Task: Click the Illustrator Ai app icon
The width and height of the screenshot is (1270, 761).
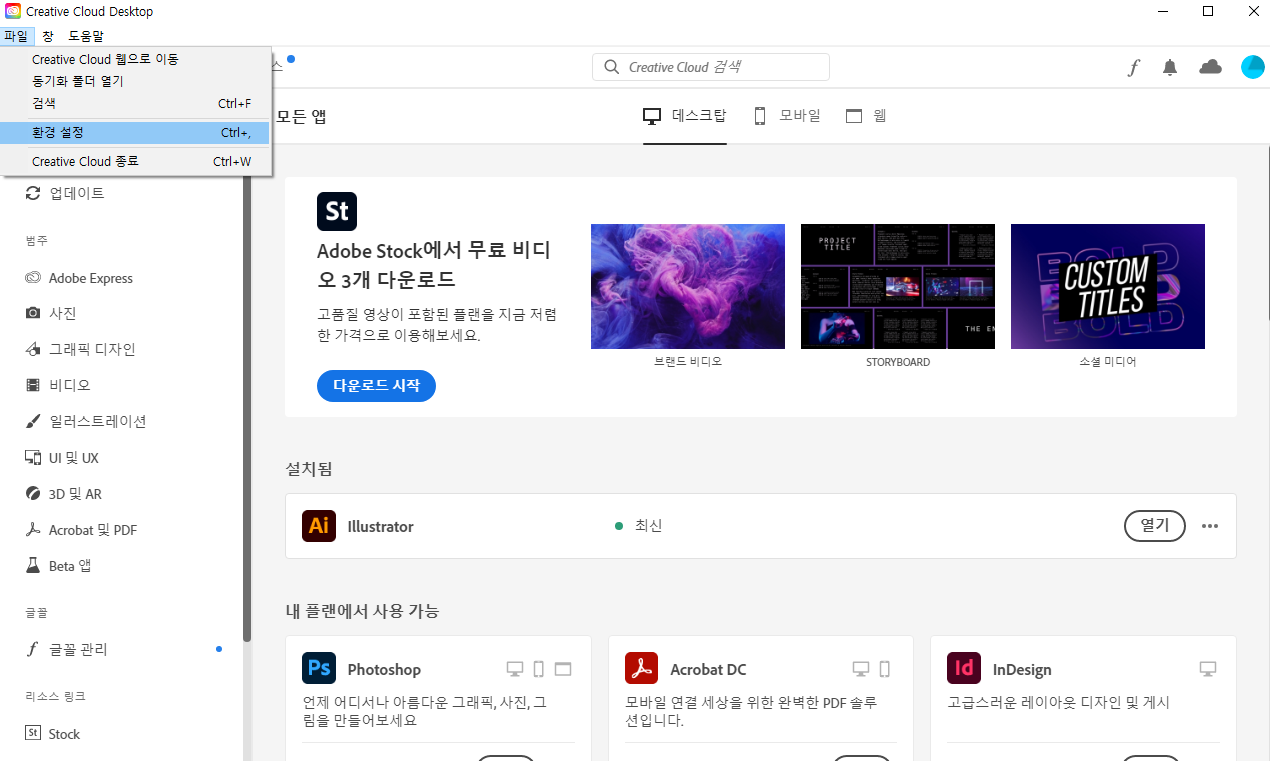Action: [x=319, y=526]
